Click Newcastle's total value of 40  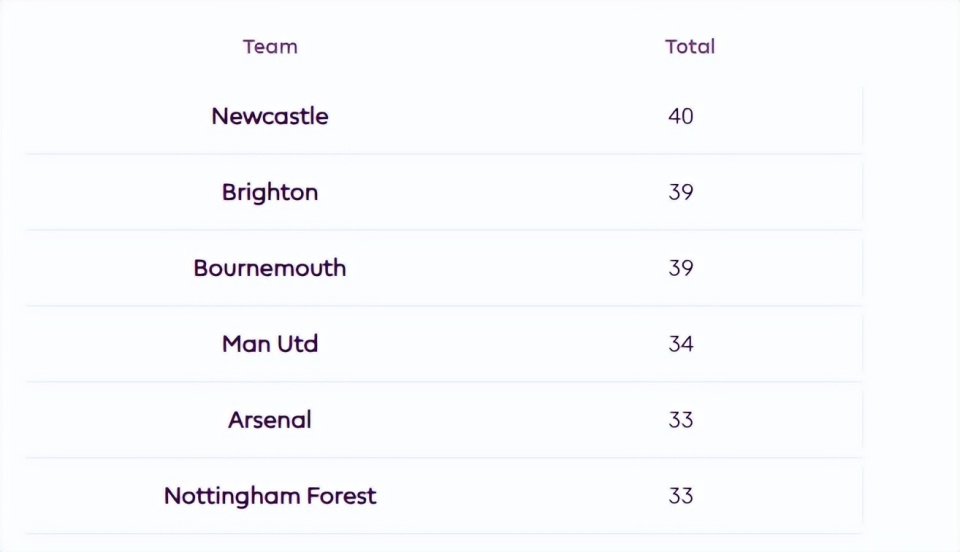tap(681, 116)
